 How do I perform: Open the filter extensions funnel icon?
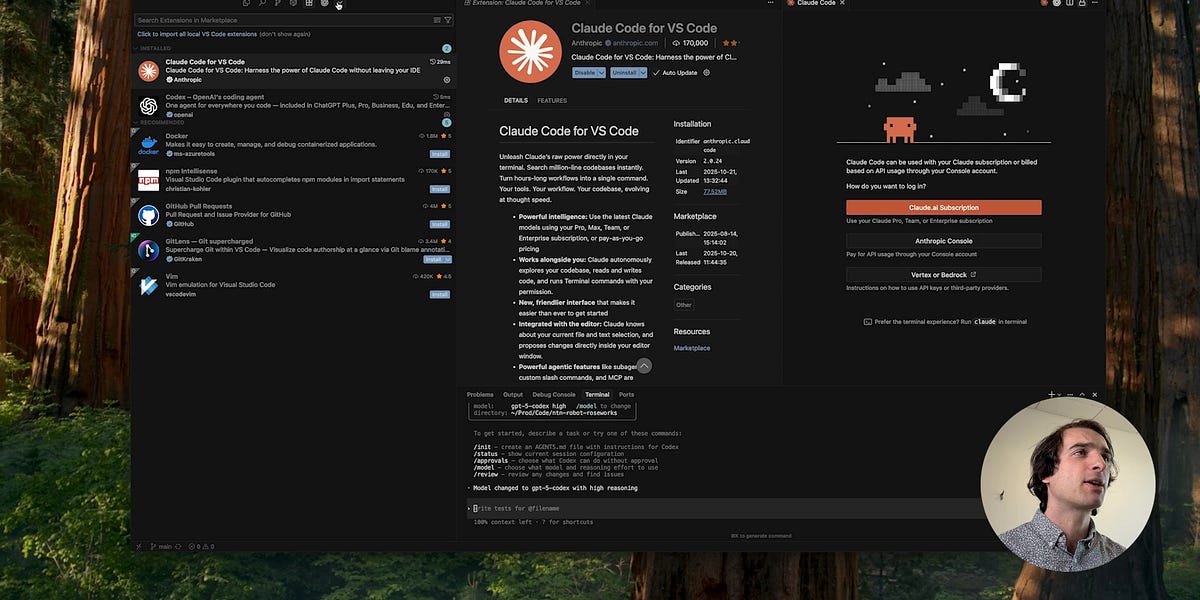pos(448,19)
